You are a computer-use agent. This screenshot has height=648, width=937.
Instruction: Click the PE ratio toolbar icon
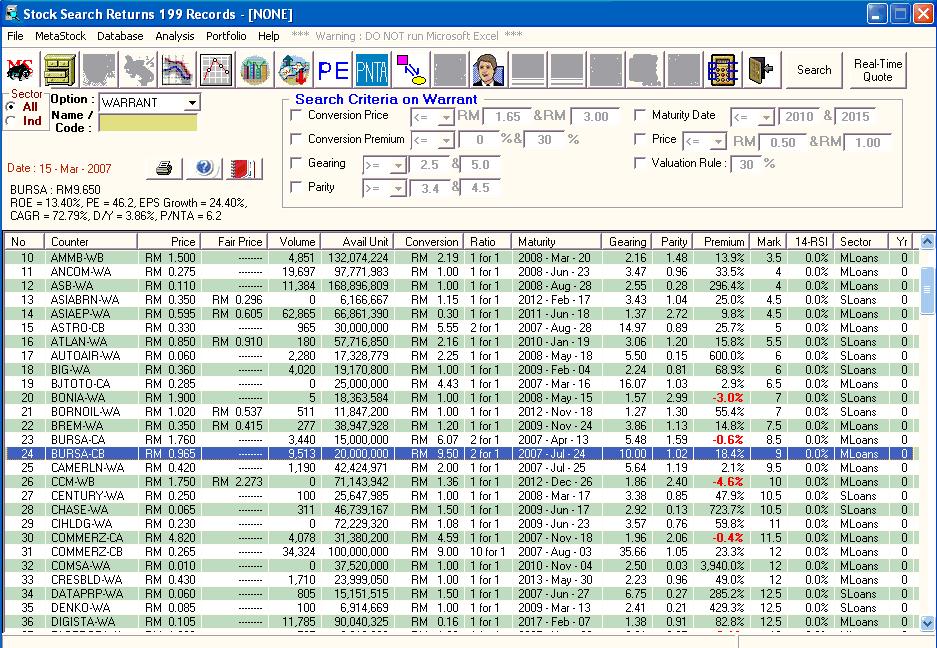[332, 71]
